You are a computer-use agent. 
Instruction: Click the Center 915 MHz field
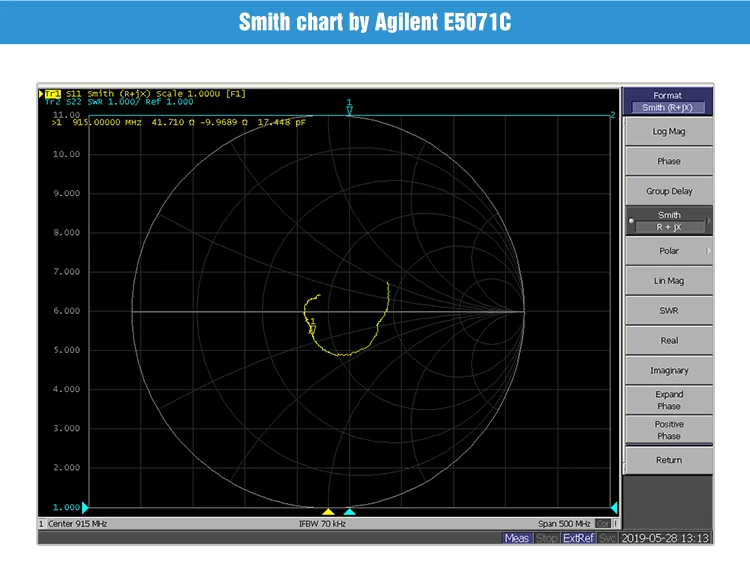[x=76, y=524]
